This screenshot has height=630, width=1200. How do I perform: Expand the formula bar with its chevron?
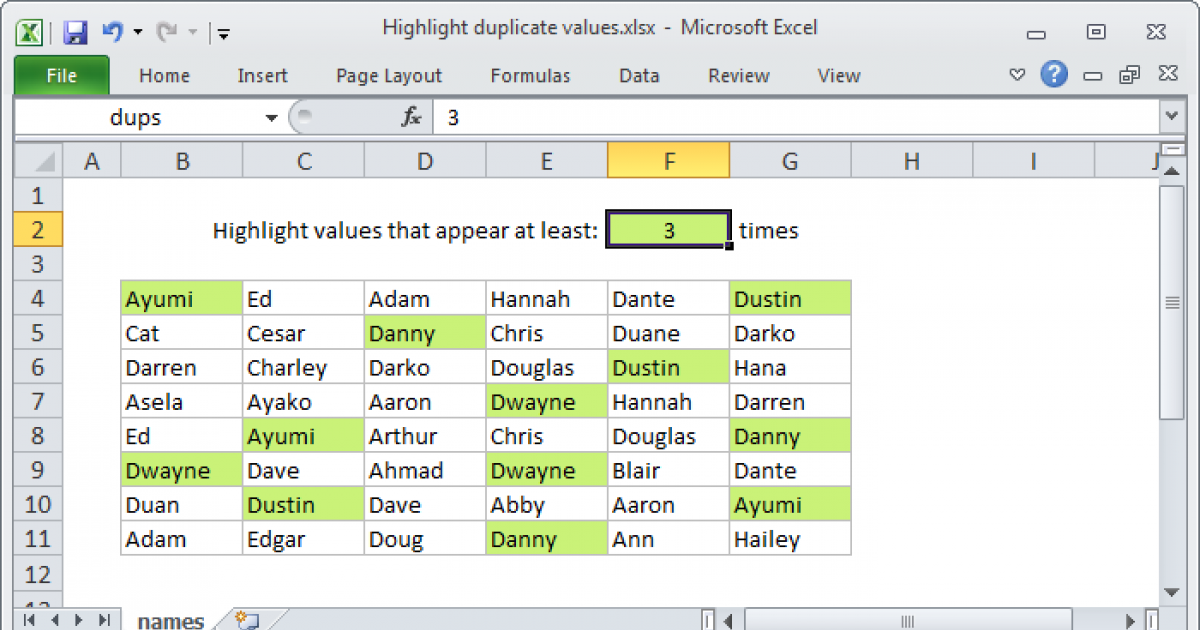1170,116
